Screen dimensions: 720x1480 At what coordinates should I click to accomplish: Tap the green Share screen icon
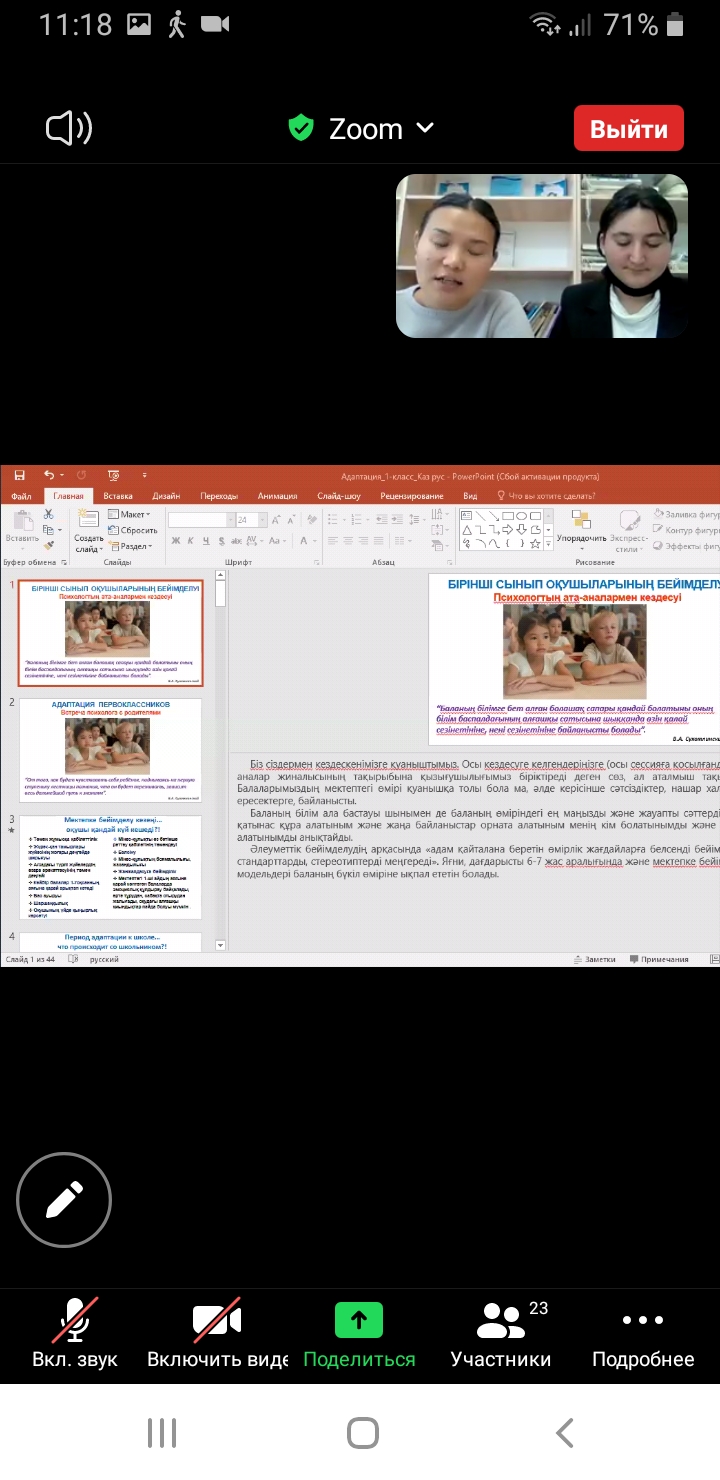click(359, 1320)
